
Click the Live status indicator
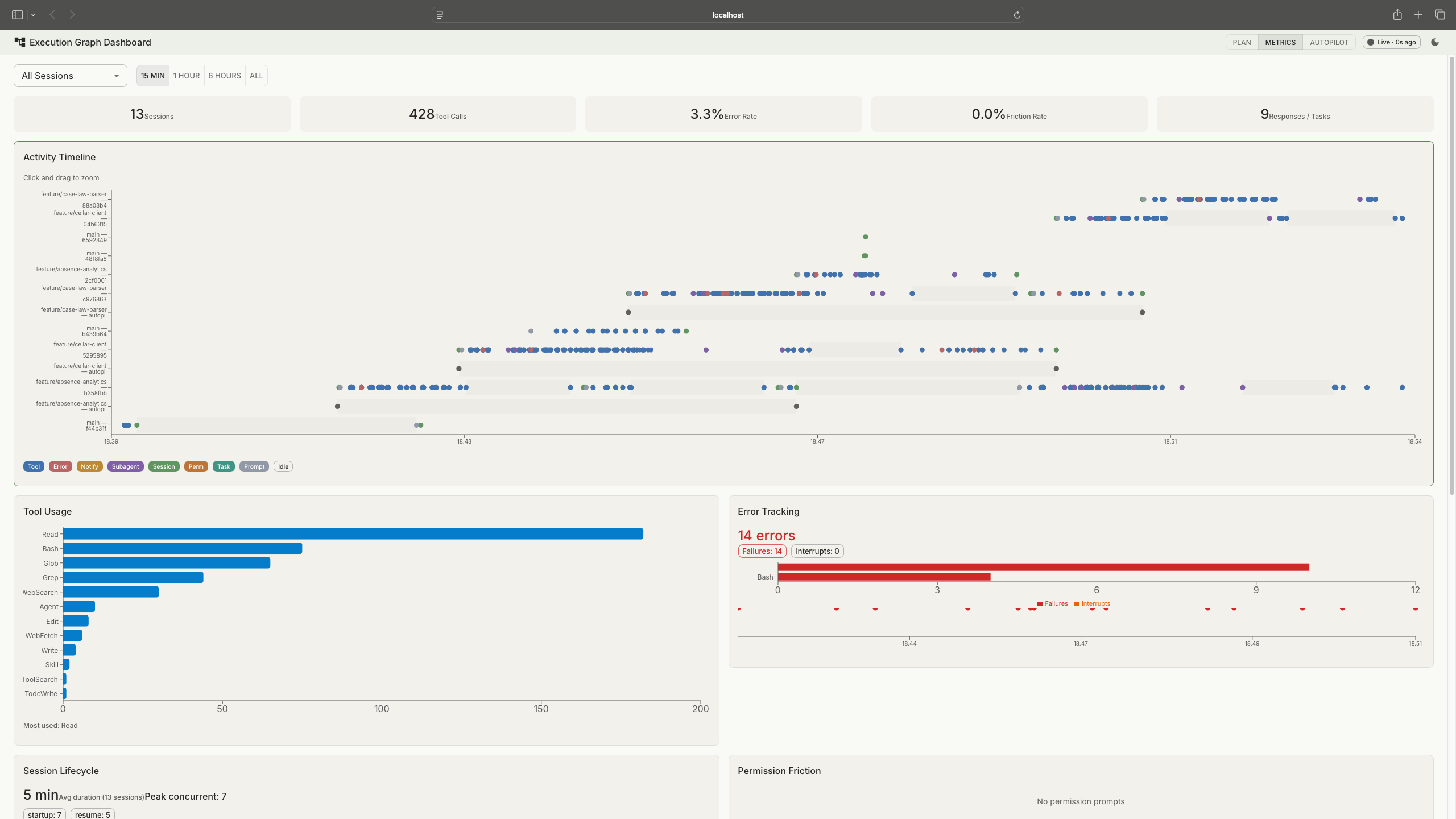pos(1391,42)
